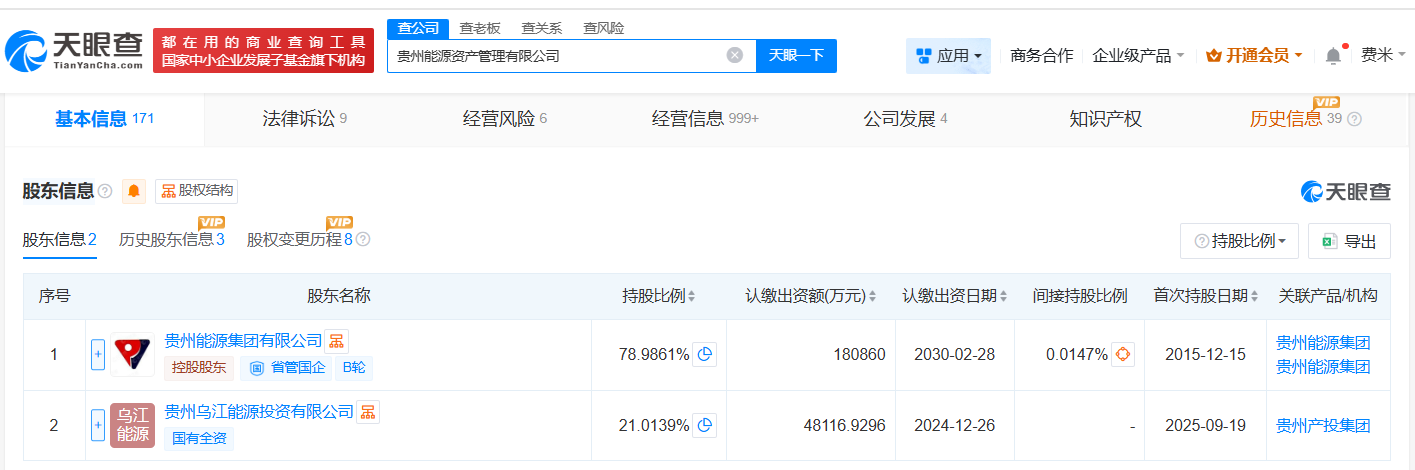Switch to the 法律诉讼 tab
Image resolution: width=1415 pixels, height=470 pixels.
coord(297,119)
